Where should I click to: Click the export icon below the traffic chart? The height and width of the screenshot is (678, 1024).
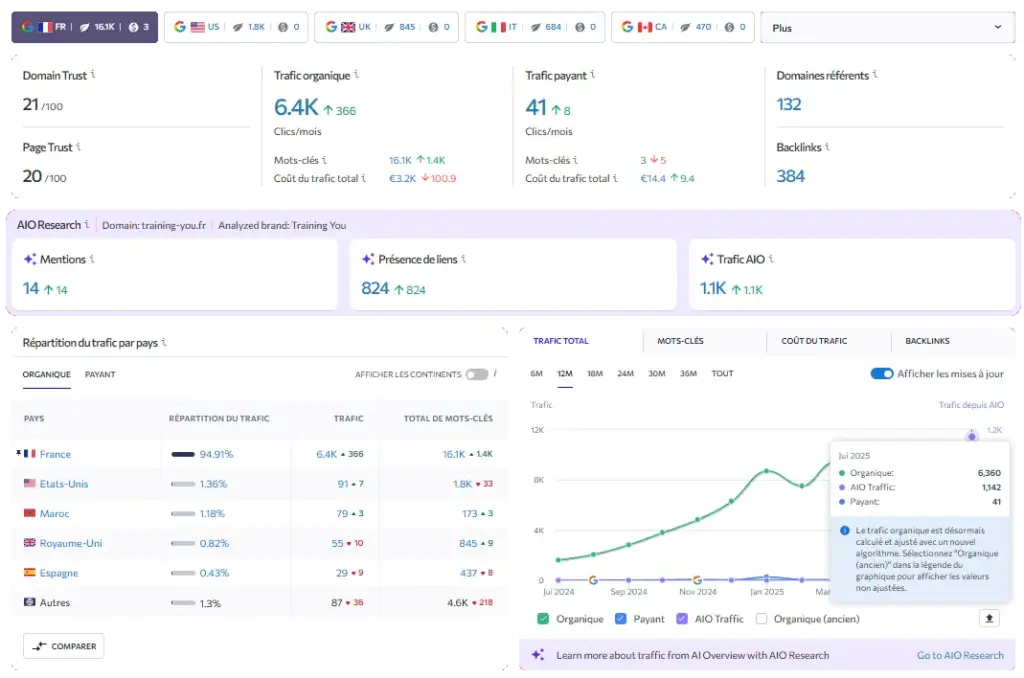(x=989, y=618)
